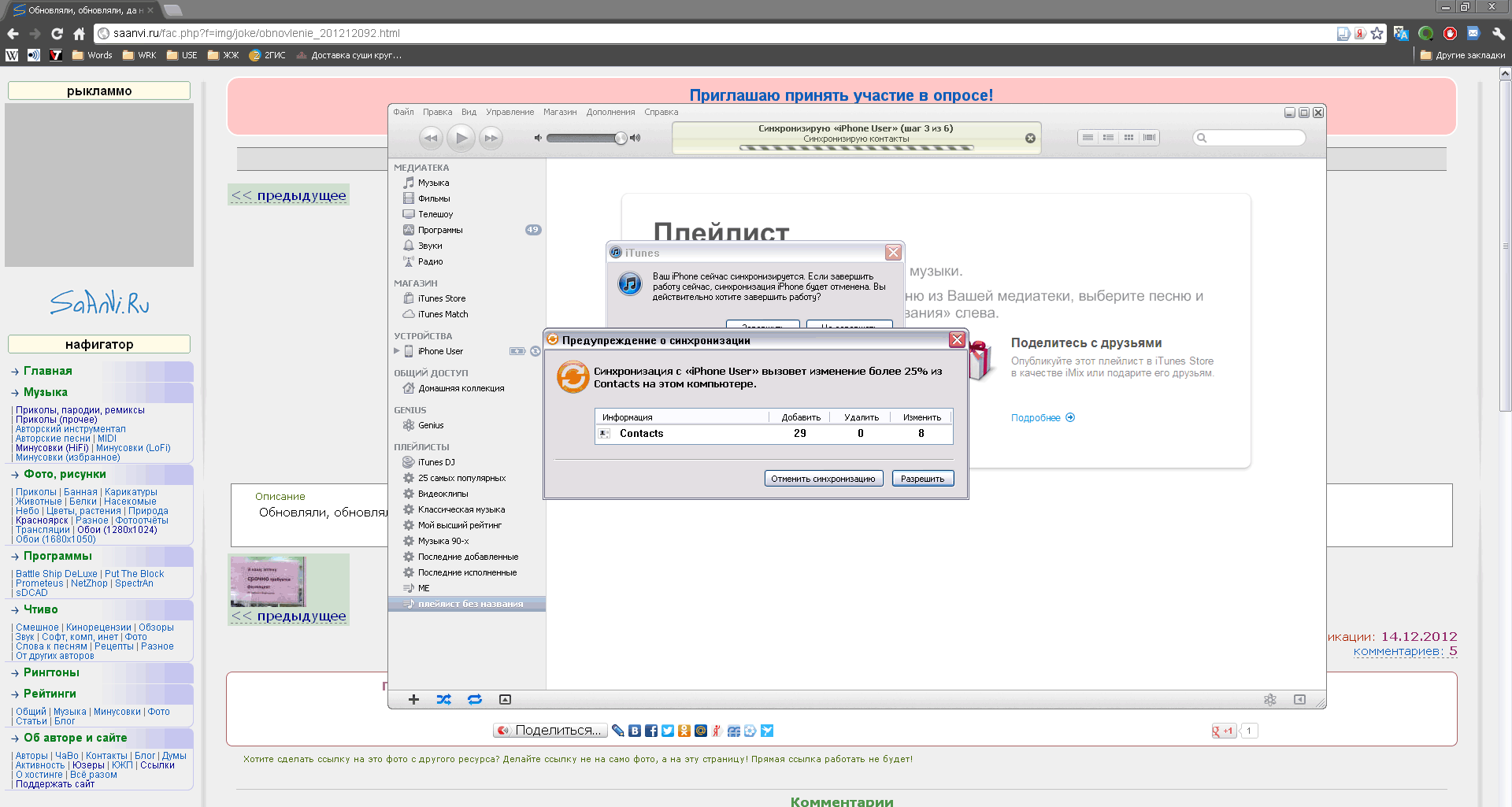1512x807 pixels.
Task: Share via the Odnoklassniki icon
Action: coord(684,731)
